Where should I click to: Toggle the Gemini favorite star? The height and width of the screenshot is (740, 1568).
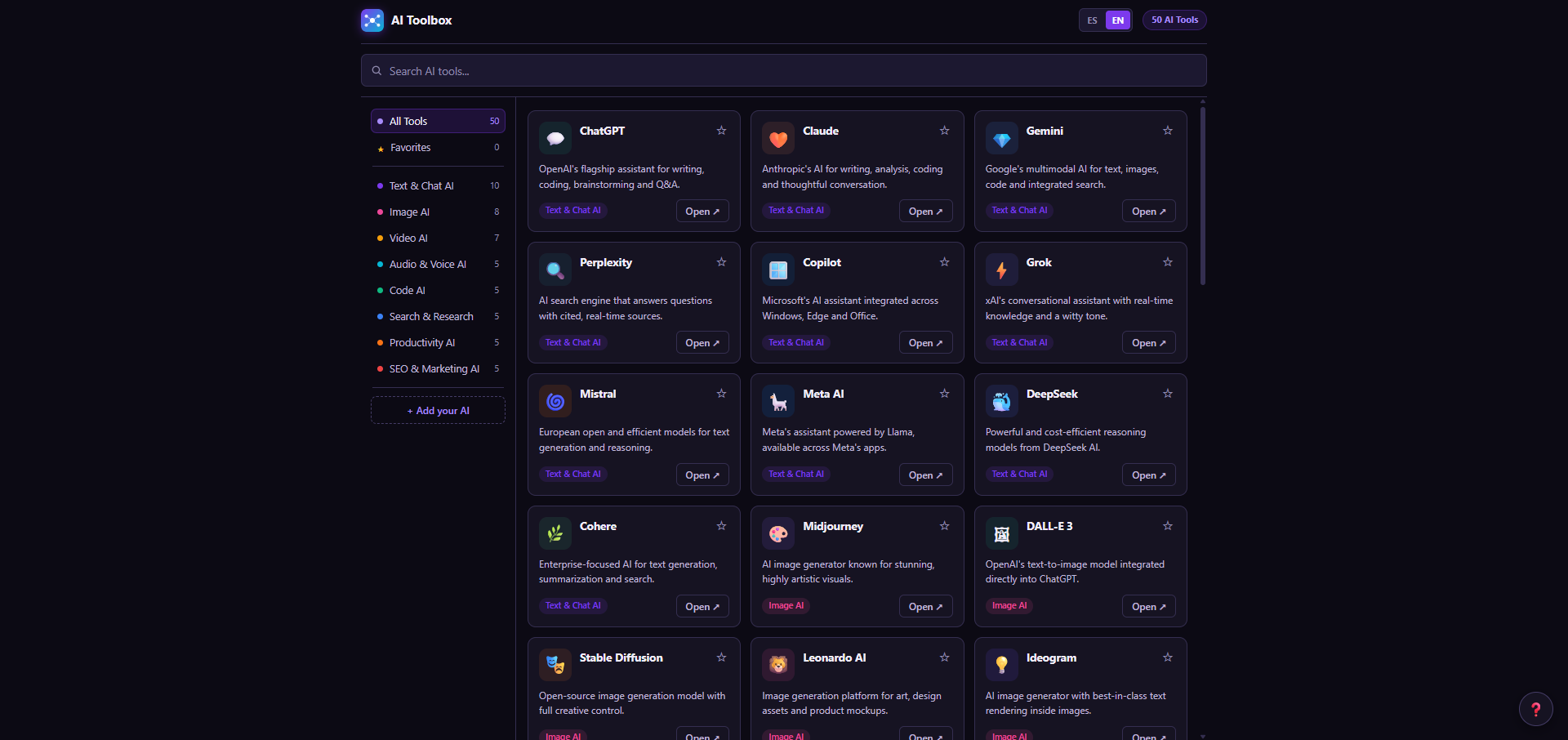1168,131
